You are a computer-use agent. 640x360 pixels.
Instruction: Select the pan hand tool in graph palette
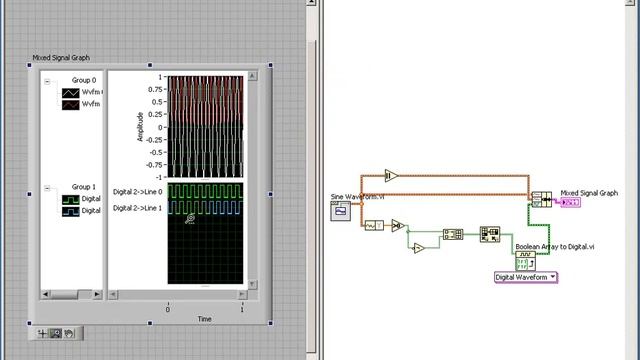click(x=69, y=333)
